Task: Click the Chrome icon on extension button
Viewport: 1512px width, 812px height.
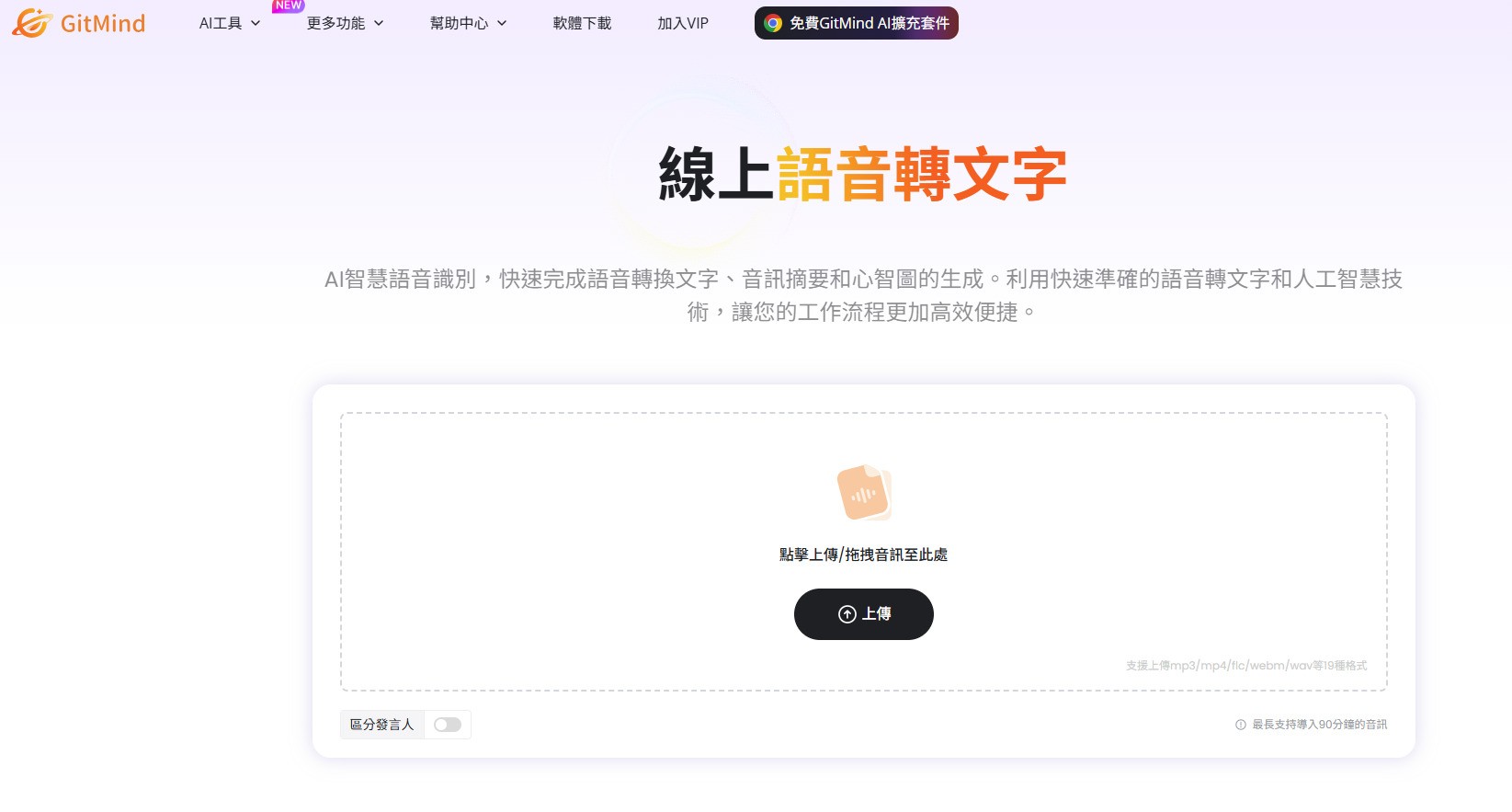Action: (773, 23)
